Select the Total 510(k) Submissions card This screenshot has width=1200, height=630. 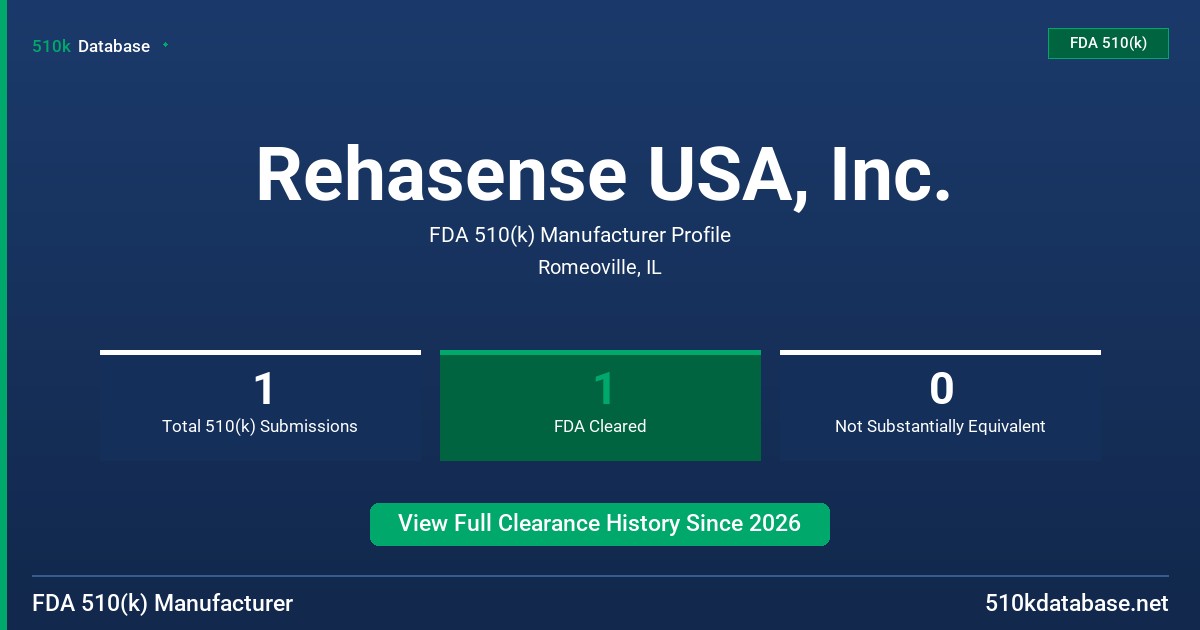(260, 405)
